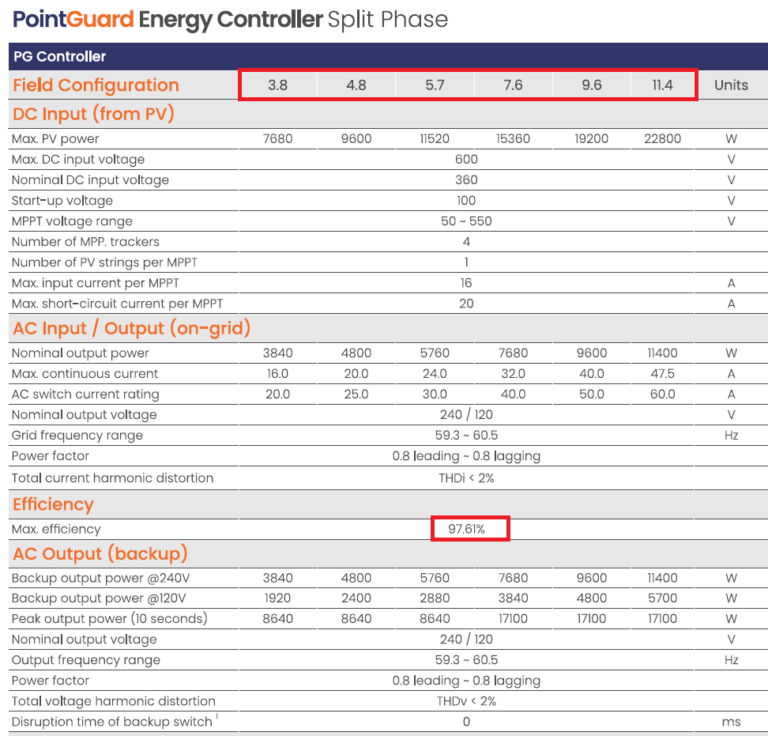Screen dimensions: 768x736
Task: Click the "Max. PV power" row label
Action: click(x=55, y=139)
